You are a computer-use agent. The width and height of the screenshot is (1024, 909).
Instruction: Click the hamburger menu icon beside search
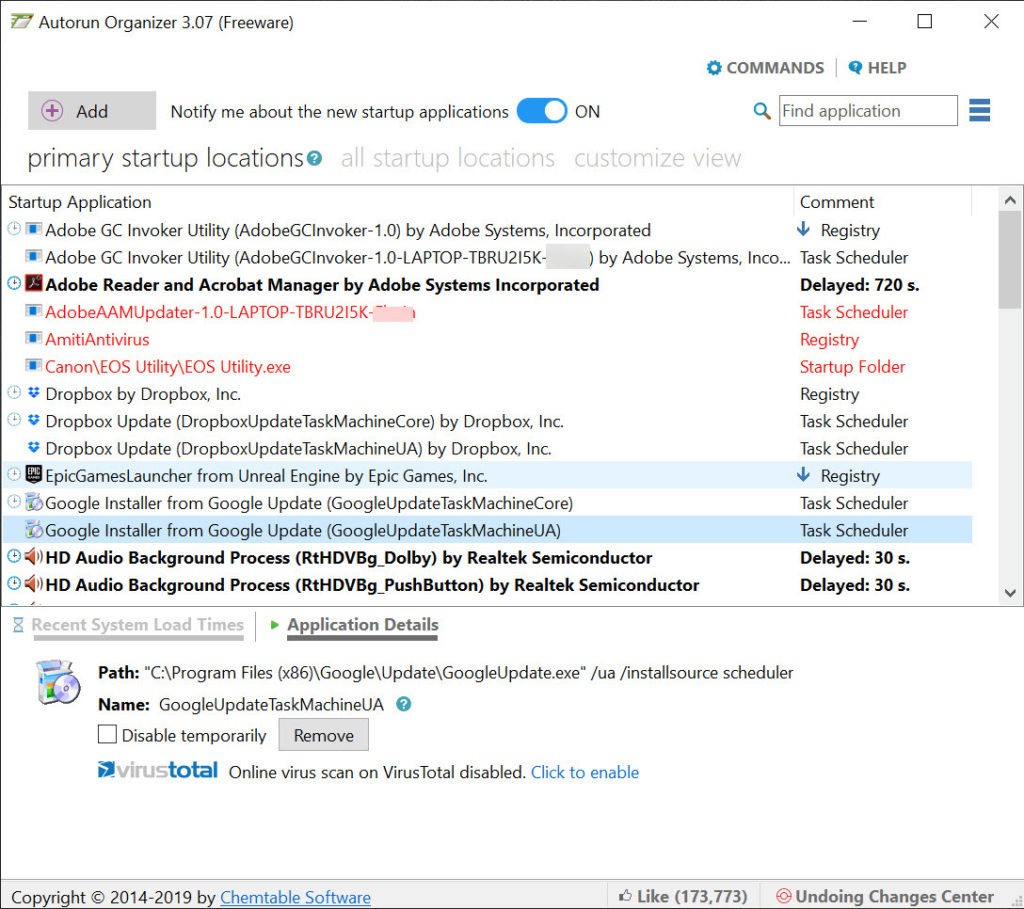[x=980, y=111]
